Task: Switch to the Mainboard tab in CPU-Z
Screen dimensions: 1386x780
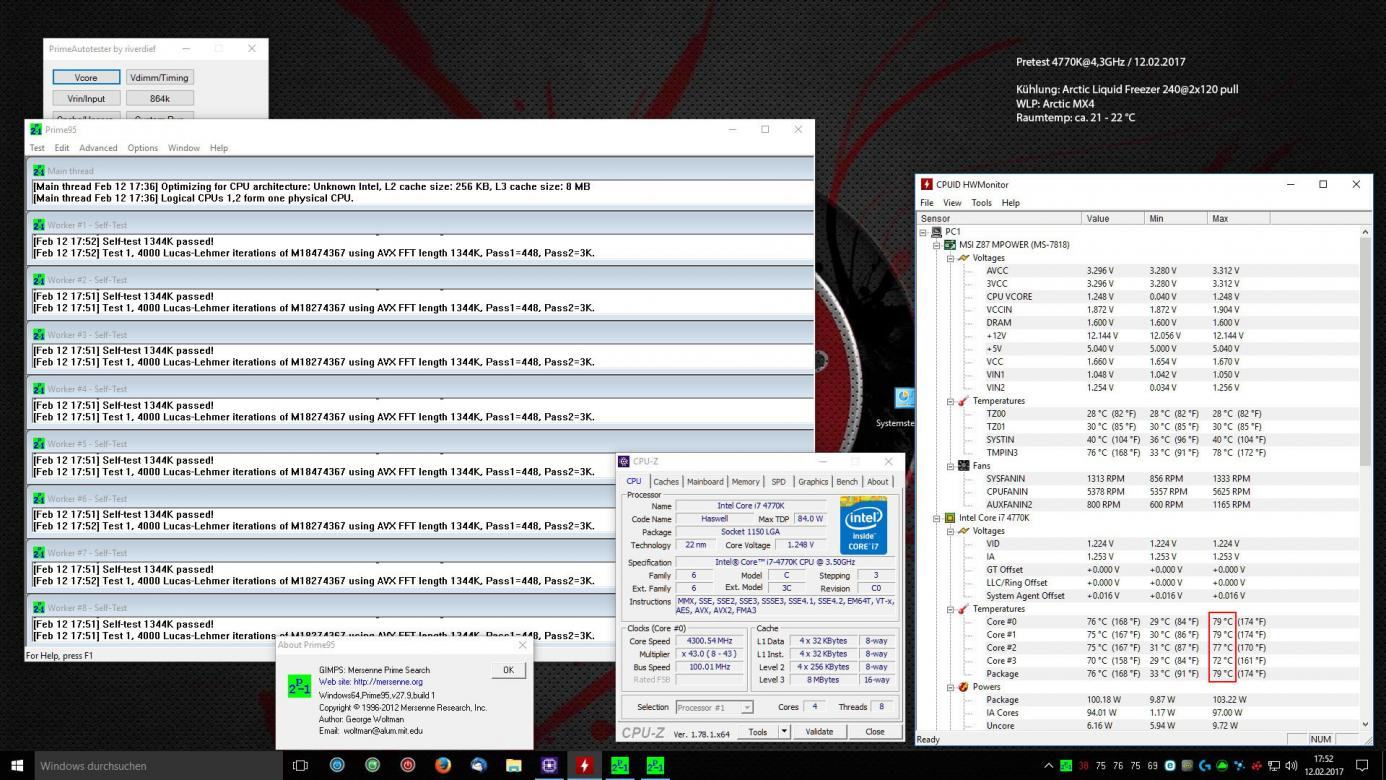Action: [705, 482]
